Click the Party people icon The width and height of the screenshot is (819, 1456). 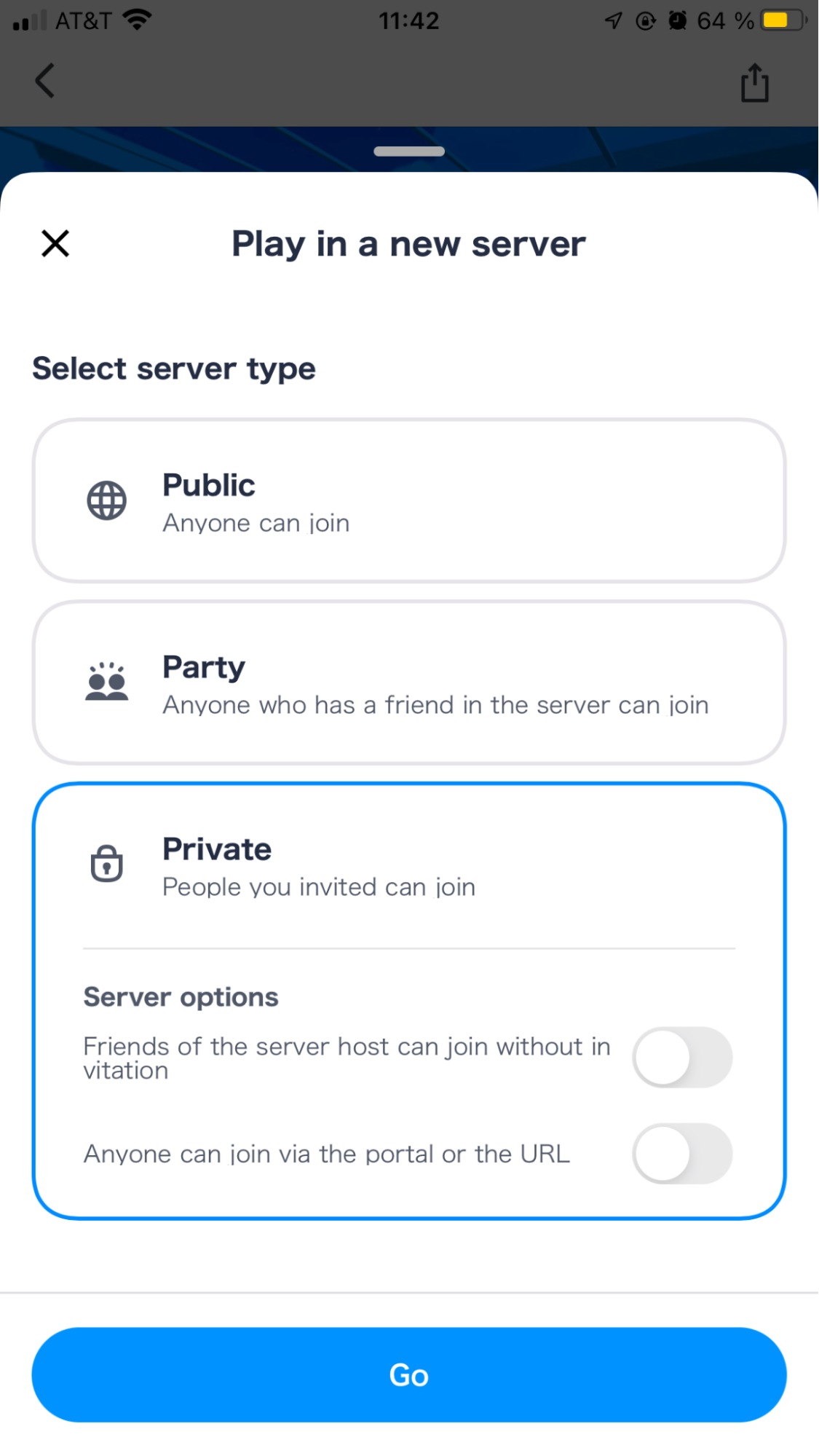tap(107, 682)
